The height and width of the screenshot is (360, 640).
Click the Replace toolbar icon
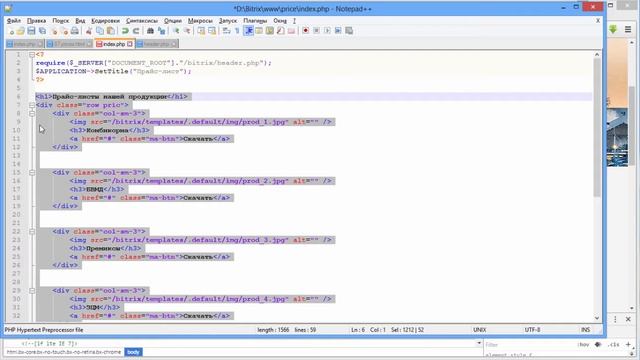coord(162,31)
